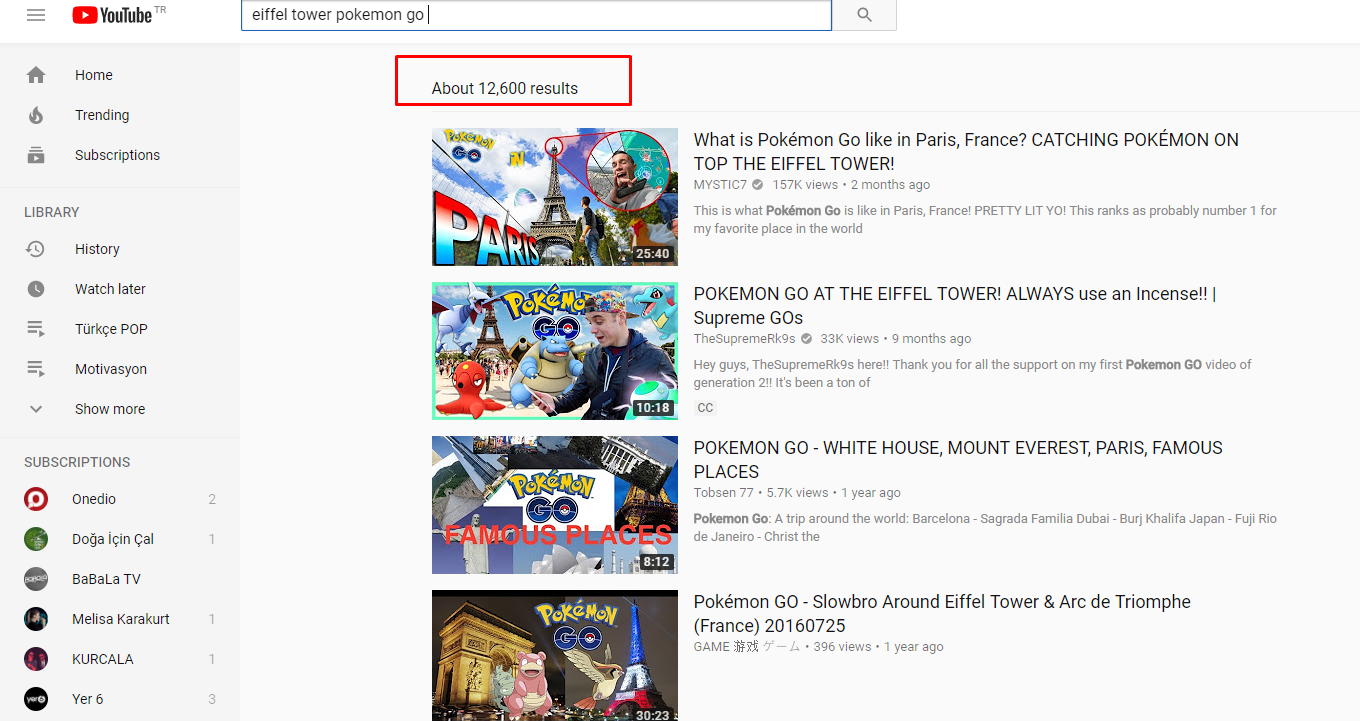Play the PARIS Eiffel Tower thumbnail video
Screen dimensions: 1360x721
tap(555, 197)
